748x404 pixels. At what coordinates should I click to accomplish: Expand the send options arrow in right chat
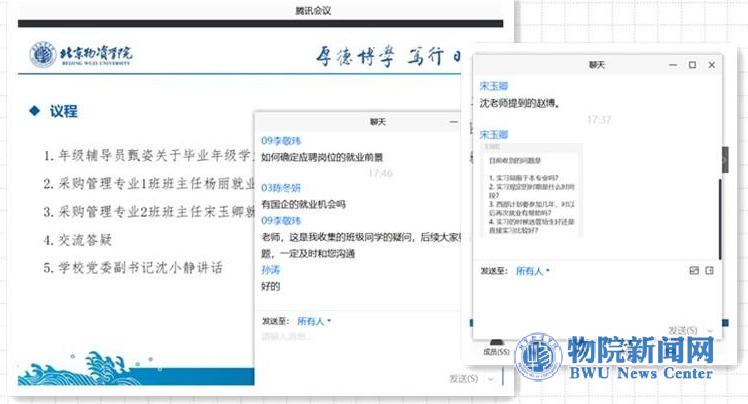click(x=718, y=330)
